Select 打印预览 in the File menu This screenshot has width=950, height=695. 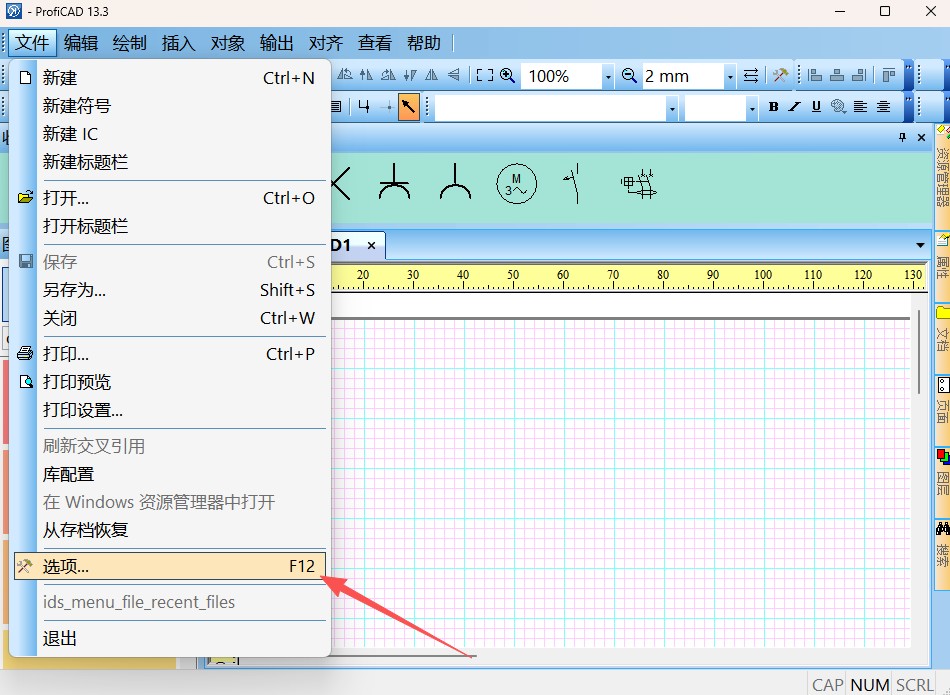point(77,382)
